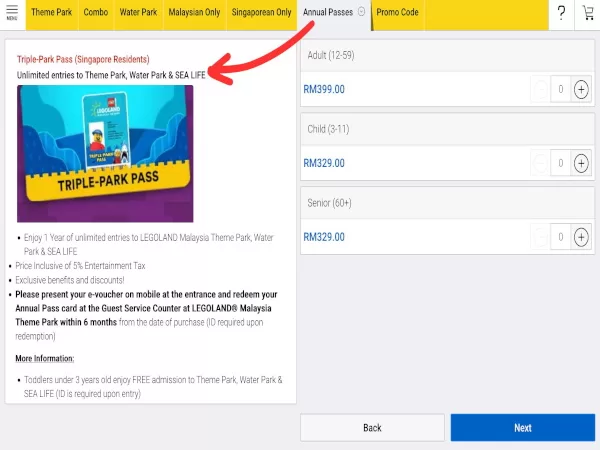Click the help question mark icon

(562, 13)
